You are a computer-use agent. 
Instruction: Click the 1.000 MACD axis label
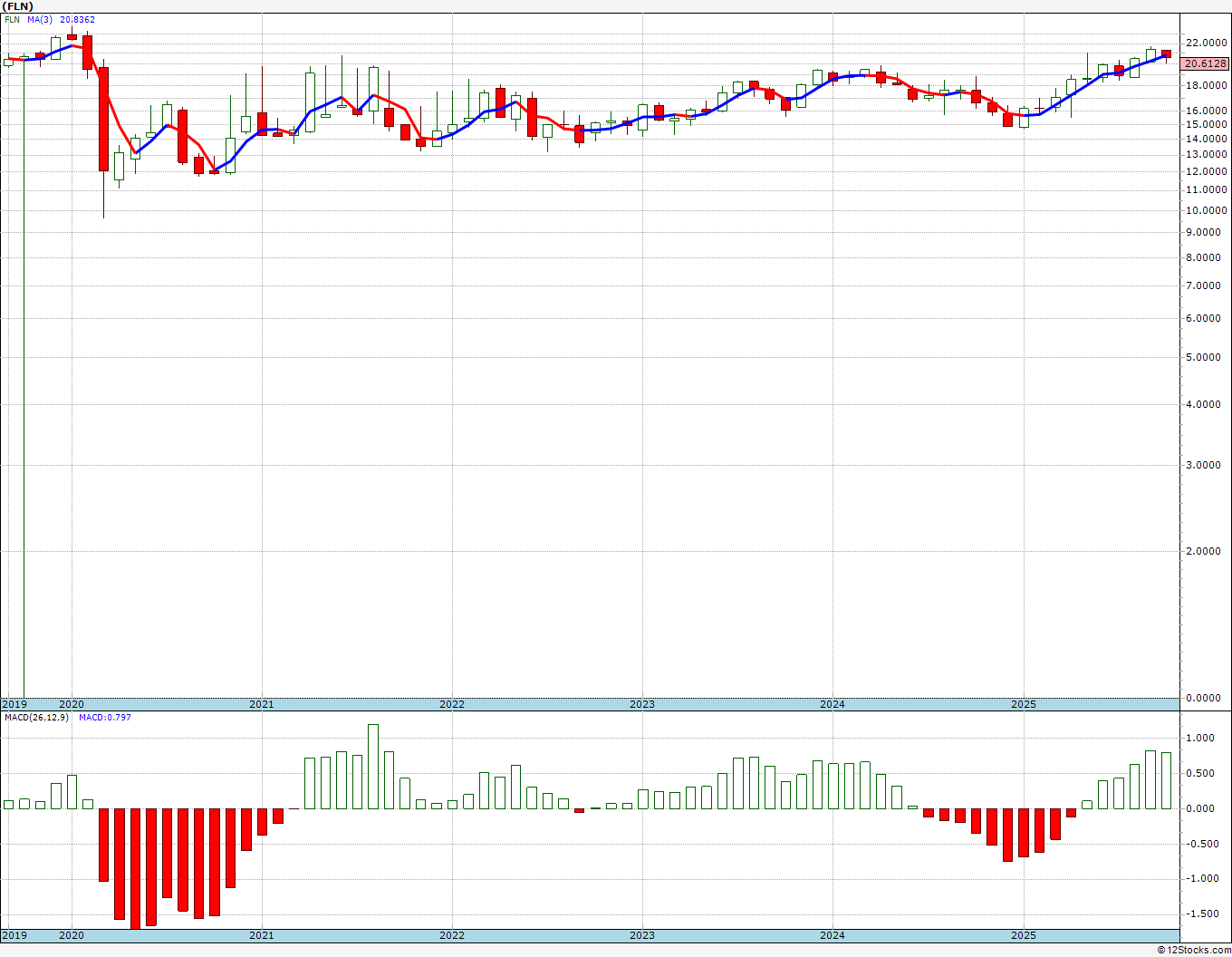(1200, 739)
